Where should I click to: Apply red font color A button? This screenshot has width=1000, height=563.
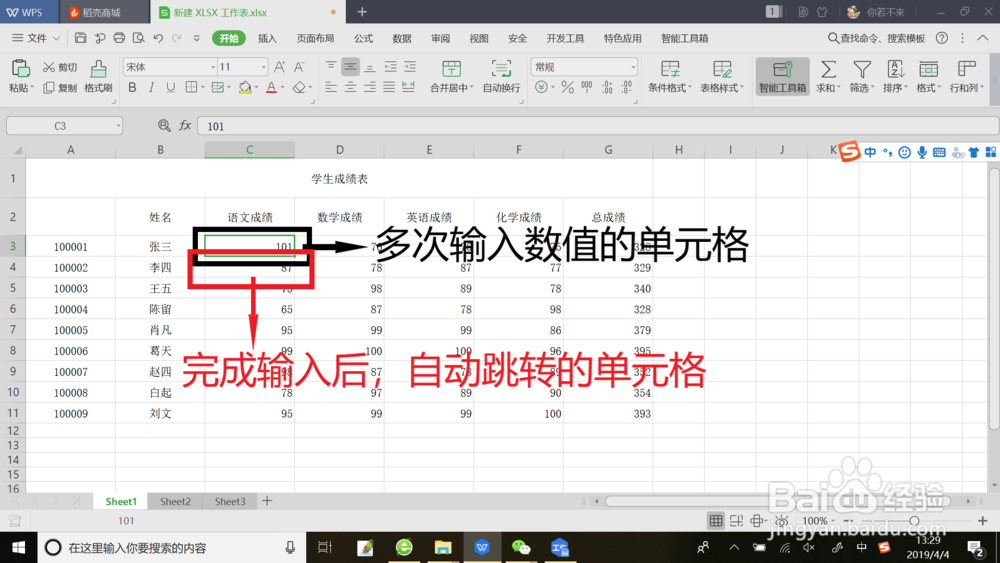pyautogui.click(x=271, y=87)
